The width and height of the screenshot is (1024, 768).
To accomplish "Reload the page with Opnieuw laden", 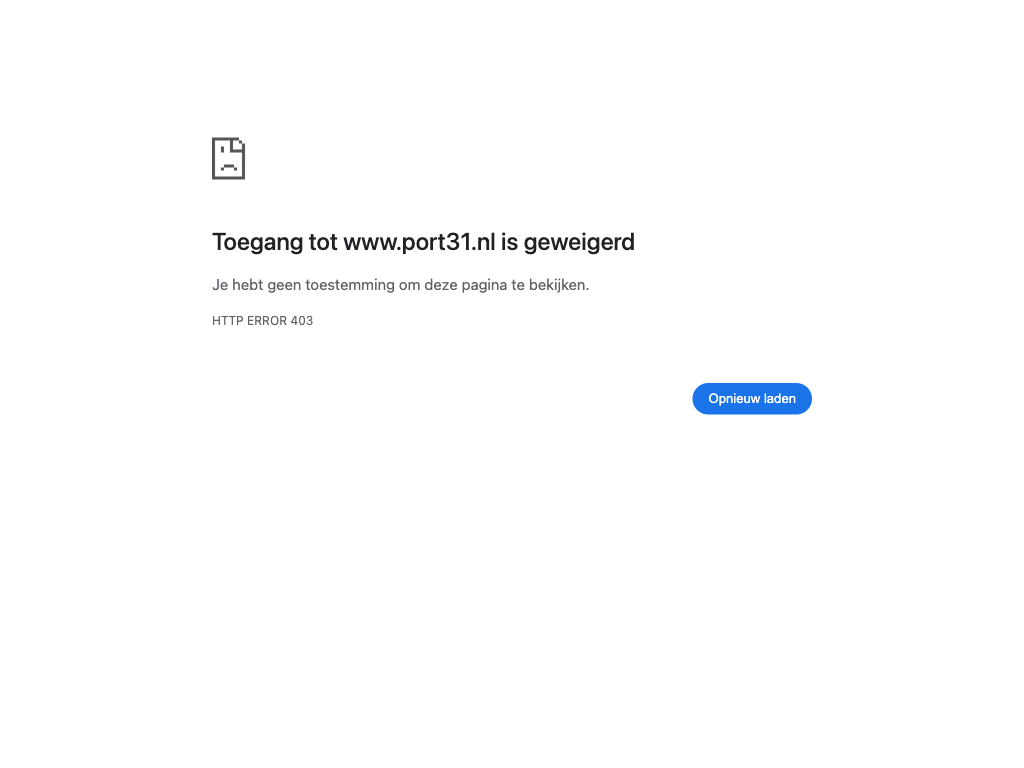I will 752,398.
